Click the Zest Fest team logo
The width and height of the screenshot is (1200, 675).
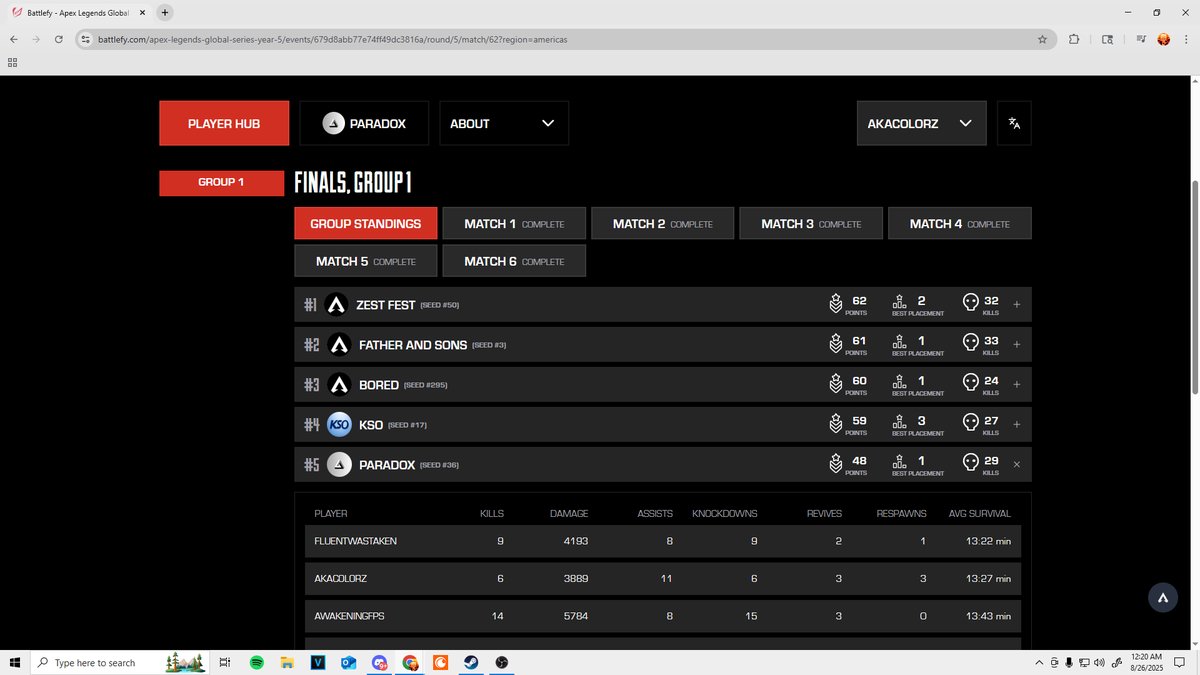click(x=337, y=305)
